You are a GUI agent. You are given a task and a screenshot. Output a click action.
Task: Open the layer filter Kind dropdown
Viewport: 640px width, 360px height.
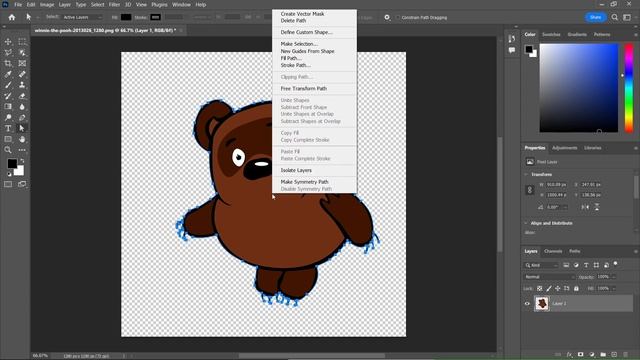[x=542, y=265]
